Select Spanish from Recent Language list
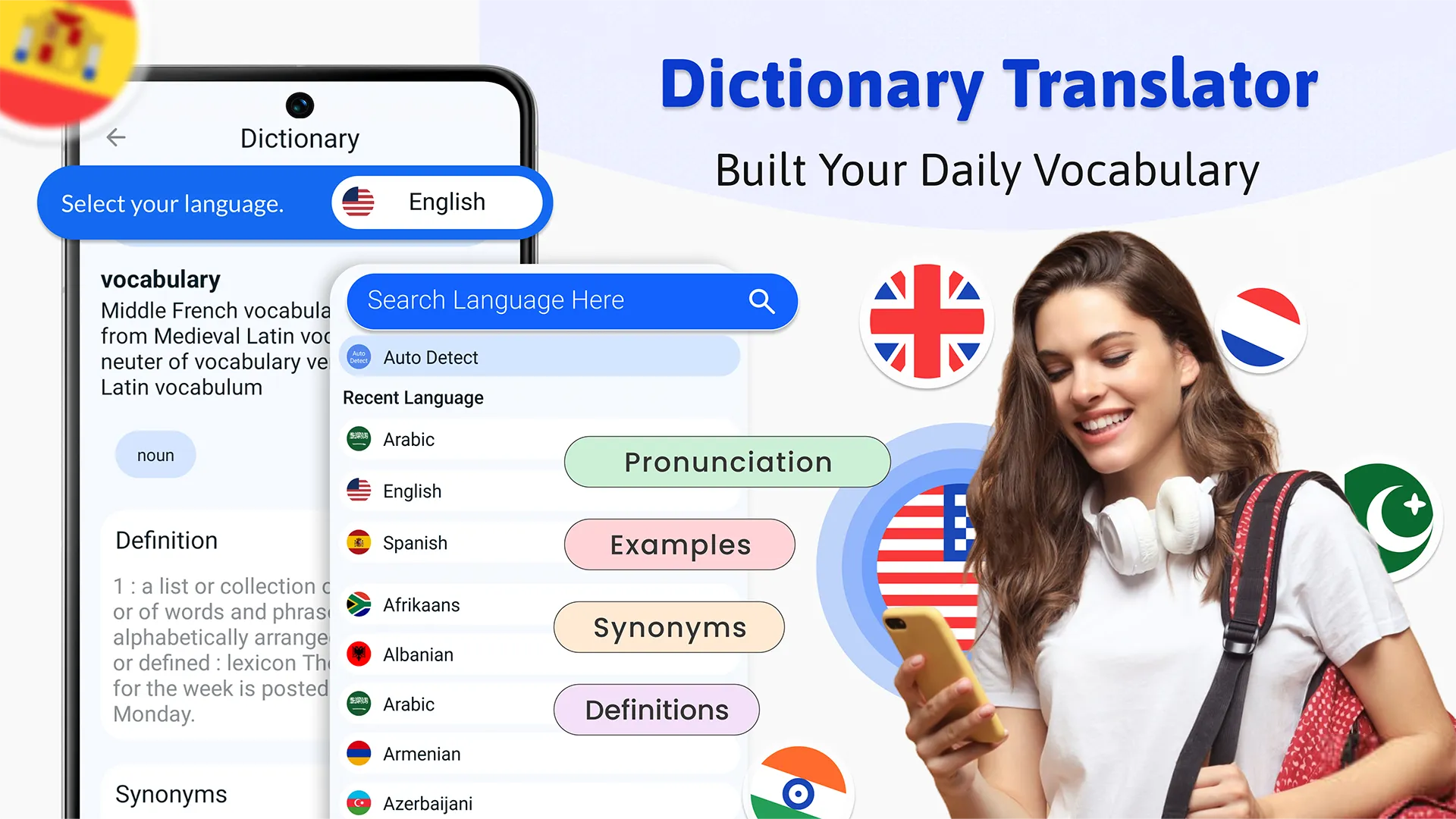The width and height of the screenshot is (1456, 819). coord(416,542)
